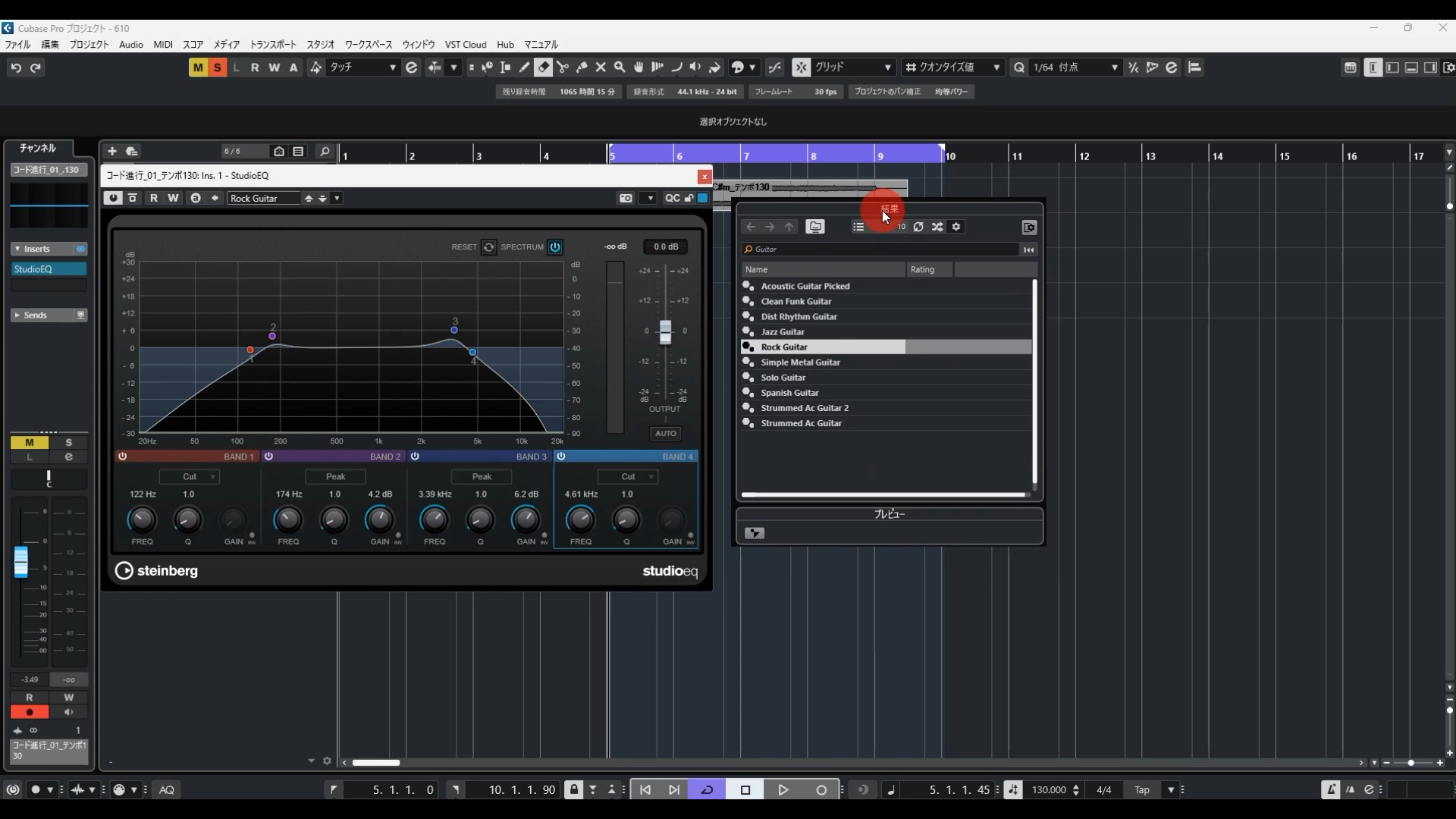Activate the metronome click icon
This screenshot has height=819, width=1456.
pyautogui.click(x=1330, y=789)
